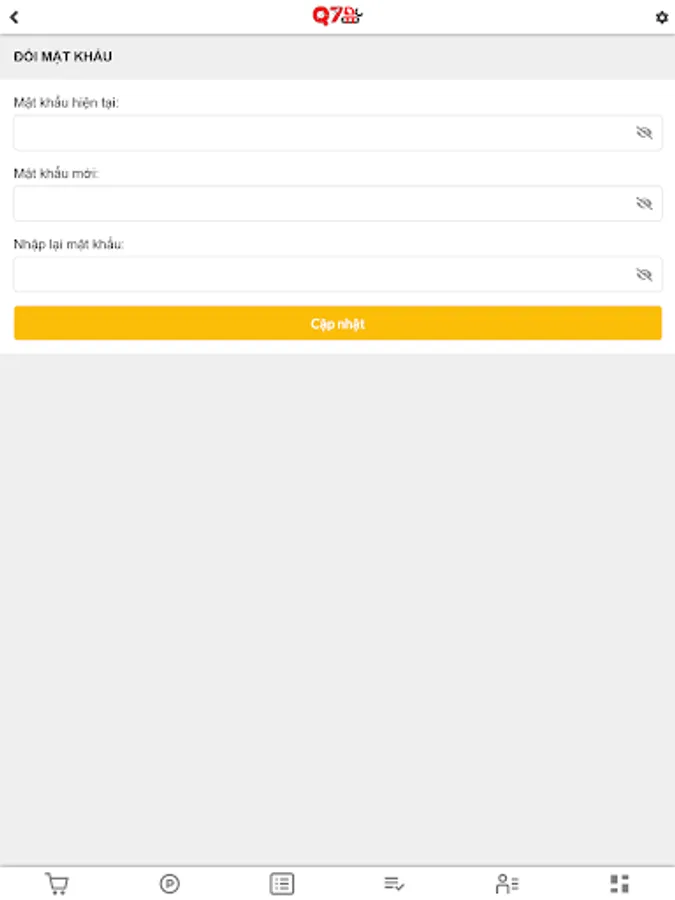Click the Mật khẩu mới label text

pos(56,173)
